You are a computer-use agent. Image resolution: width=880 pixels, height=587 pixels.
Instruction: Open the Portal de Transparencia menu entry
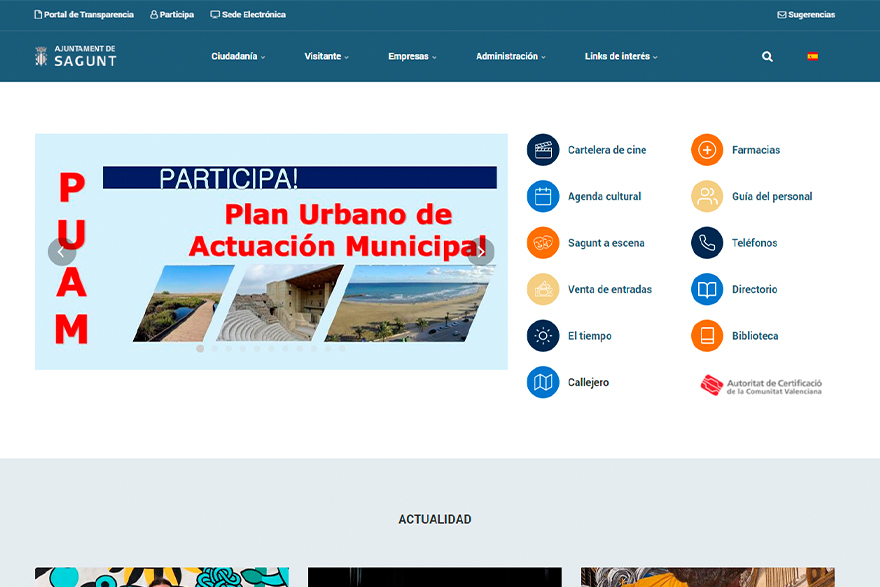coord(83,14)
